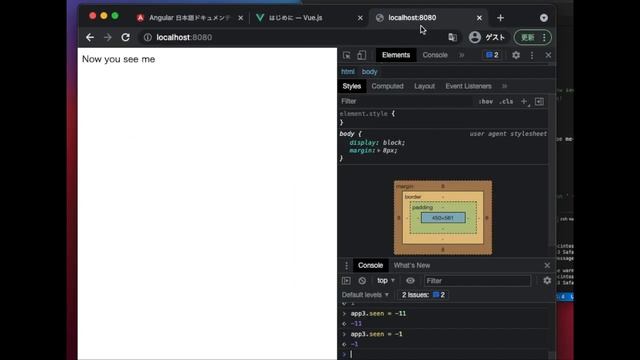Viewport: 640px width, 360px height.
Task: Close the Vue.js tab
Action: tap(360, 18)
